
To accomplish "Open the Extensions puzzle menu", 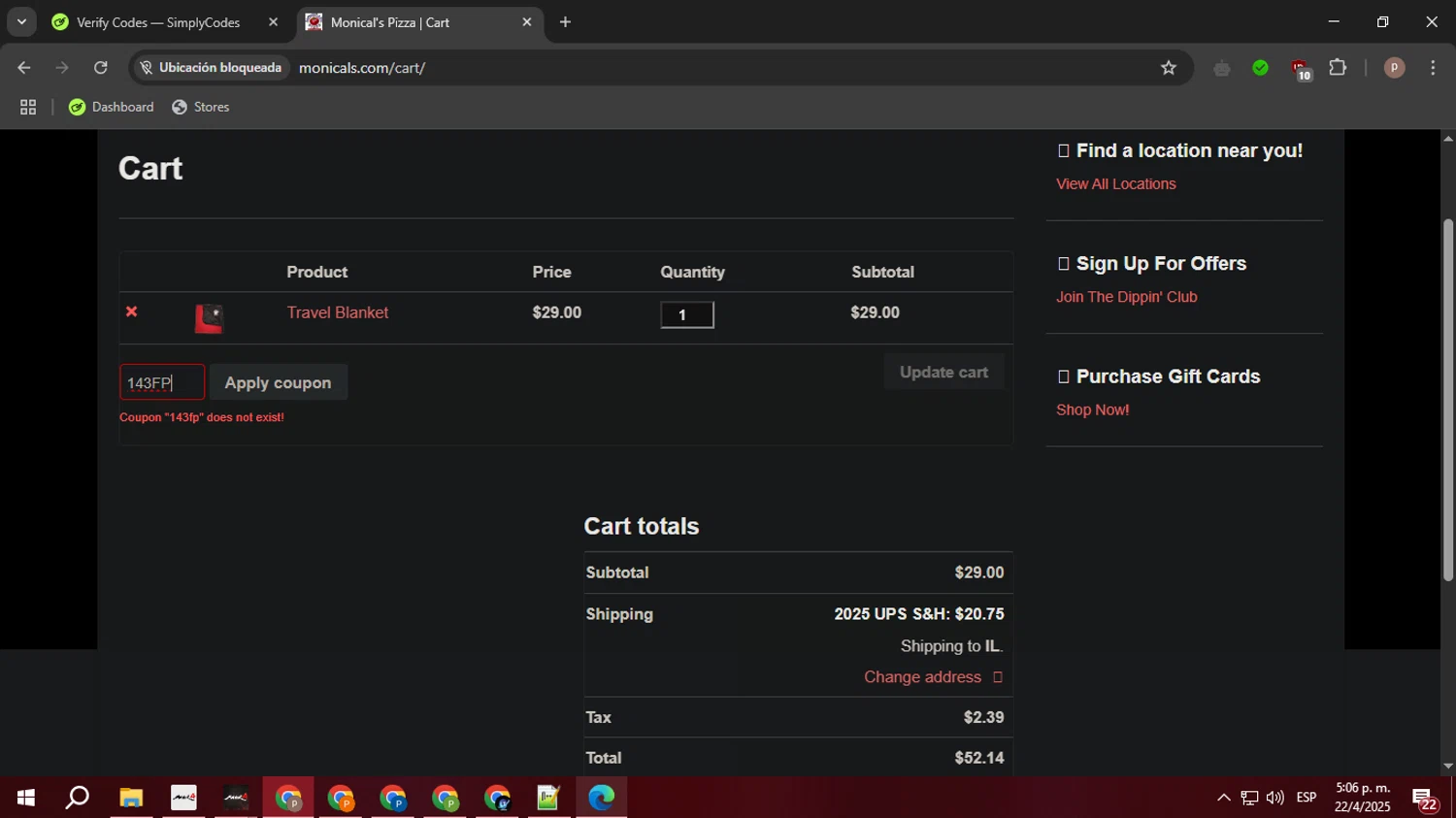I will 1338,68.
